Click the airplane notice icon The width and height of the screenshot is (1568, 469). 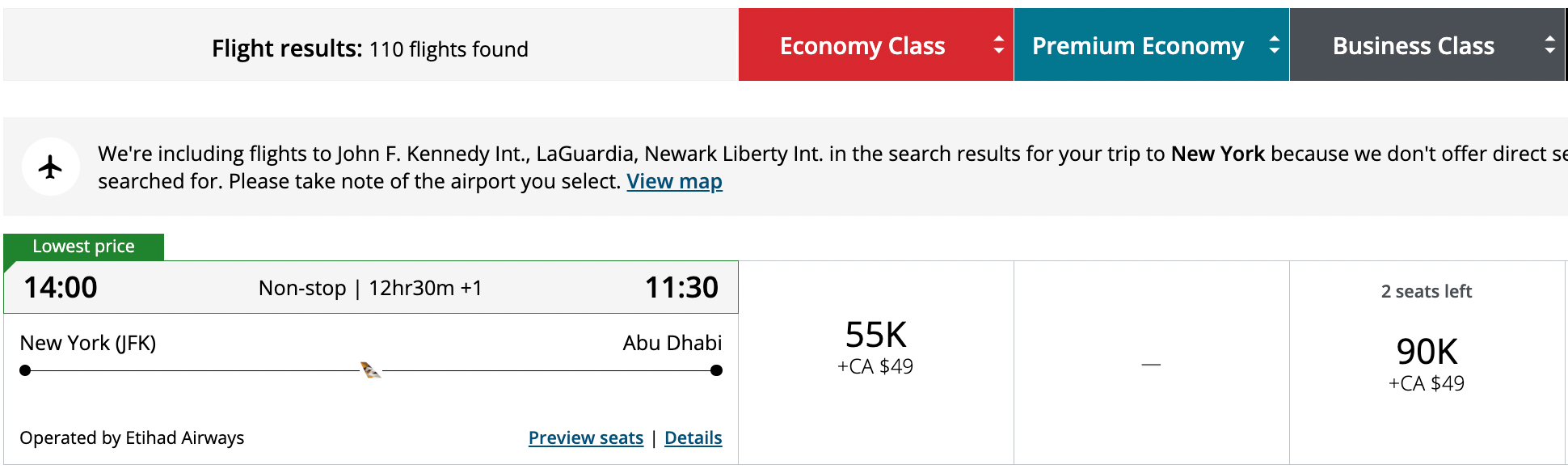pos(51,166)
